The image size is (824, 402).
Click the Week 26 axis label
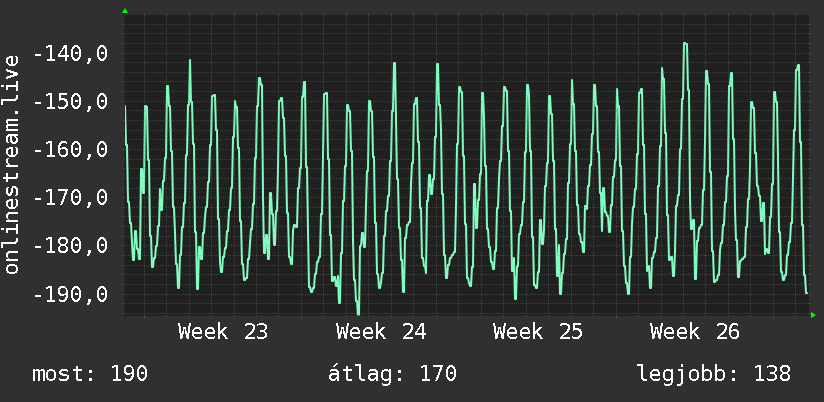point(695,332)
